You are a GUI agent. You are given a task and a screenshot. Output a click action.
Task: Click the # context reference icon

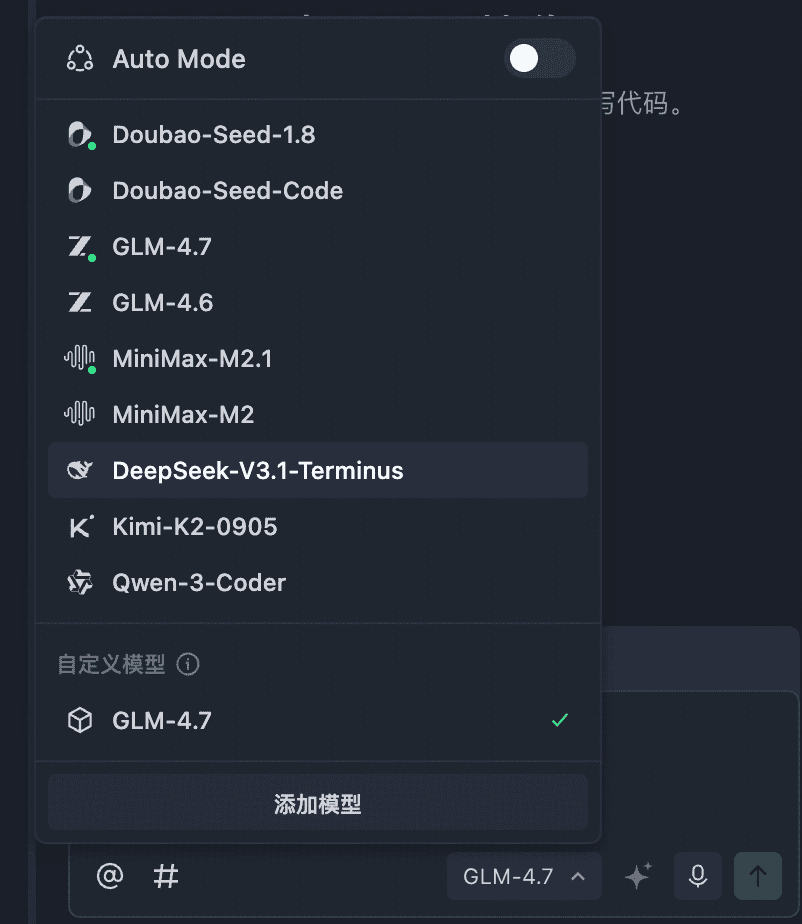click(166, 876)
